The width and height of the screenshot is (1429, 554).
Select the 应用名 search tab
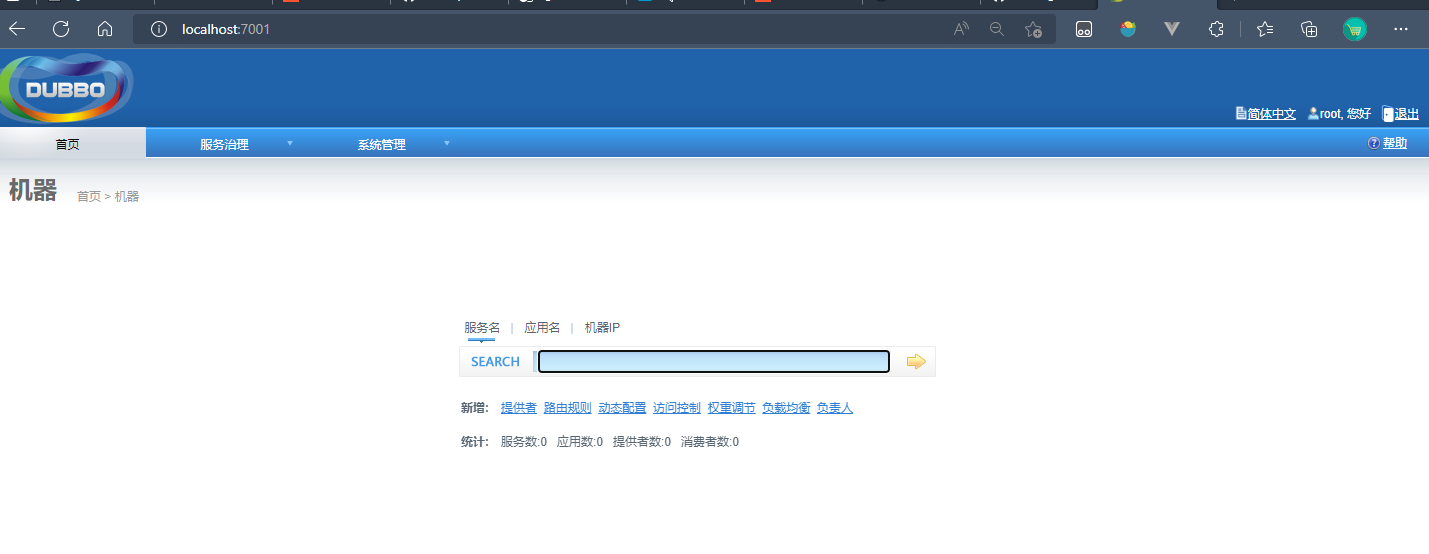542,328
